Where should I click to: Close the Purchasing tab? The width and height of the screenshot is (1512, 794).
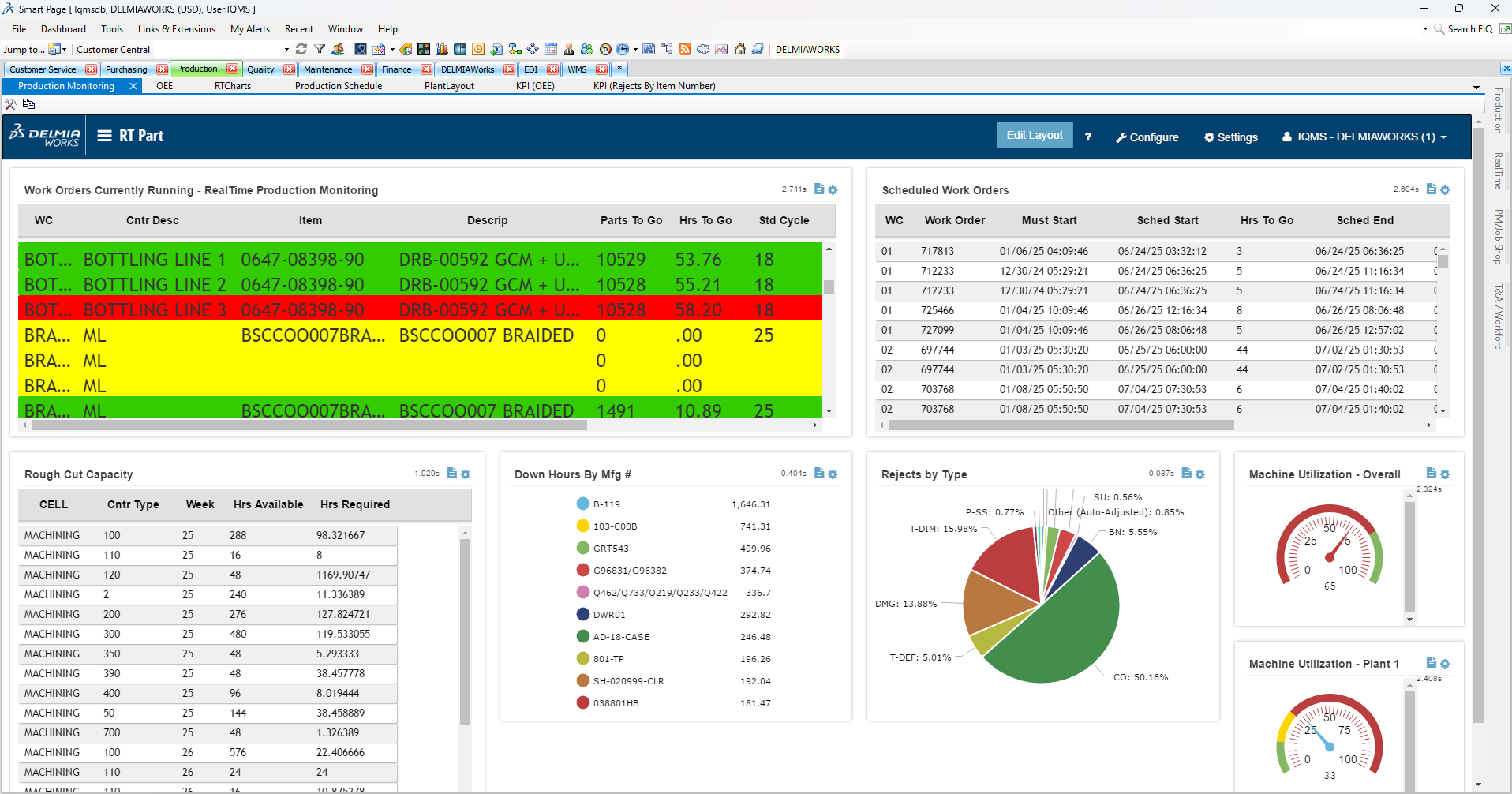tap(162, 69)
